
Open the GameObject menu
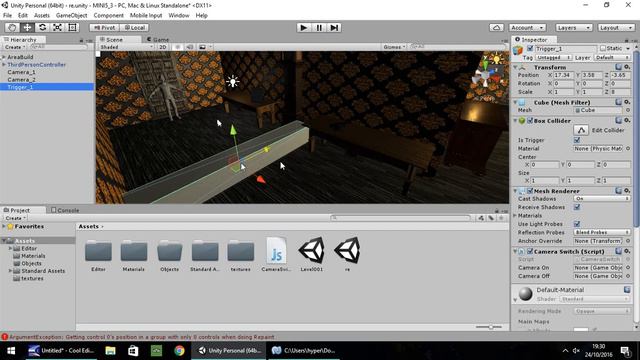71,15
